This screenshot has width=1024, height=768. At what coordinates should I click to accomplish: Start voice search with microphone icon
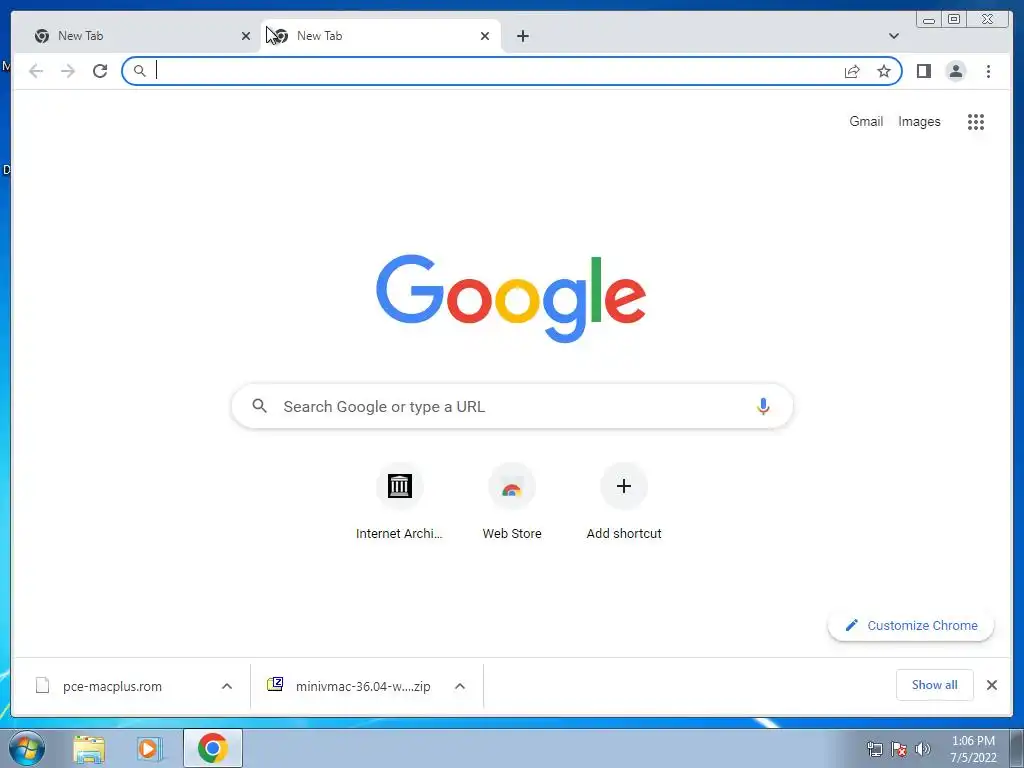click(x=763, y=406)
